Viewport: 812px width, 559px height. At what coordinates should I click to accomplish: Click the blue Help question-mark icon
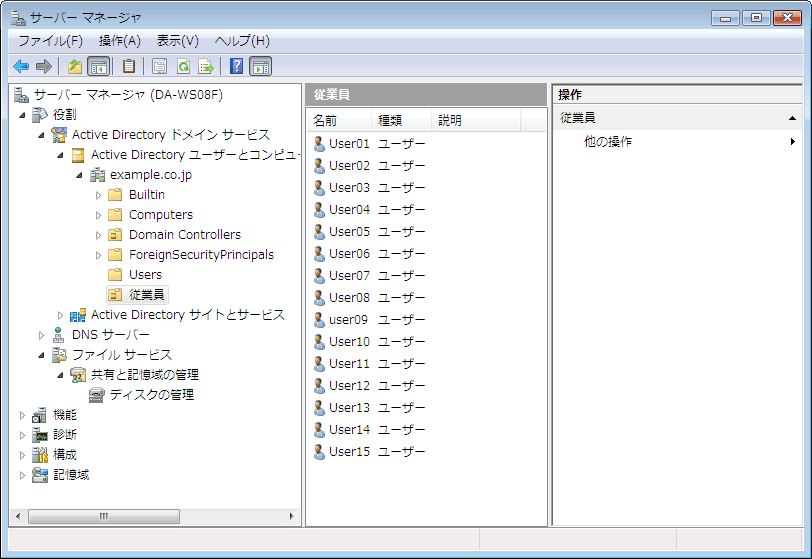tap(236, 66)
